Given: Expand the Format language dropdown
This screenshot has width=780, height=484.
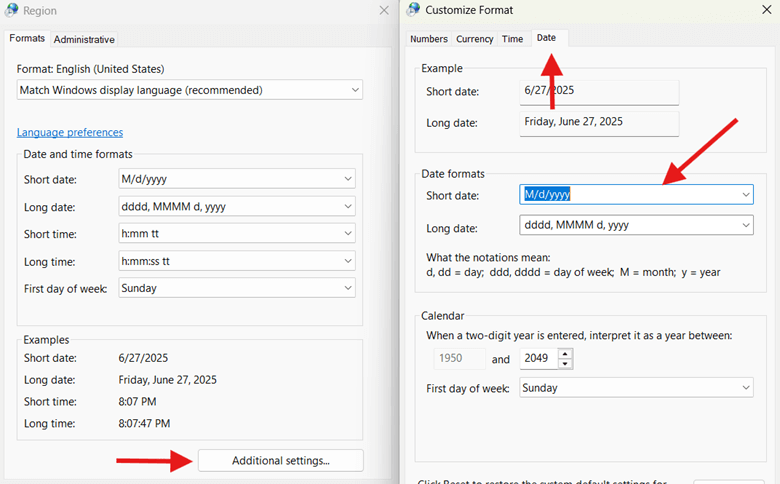Looking at the screenshot, I should [190, 90].
